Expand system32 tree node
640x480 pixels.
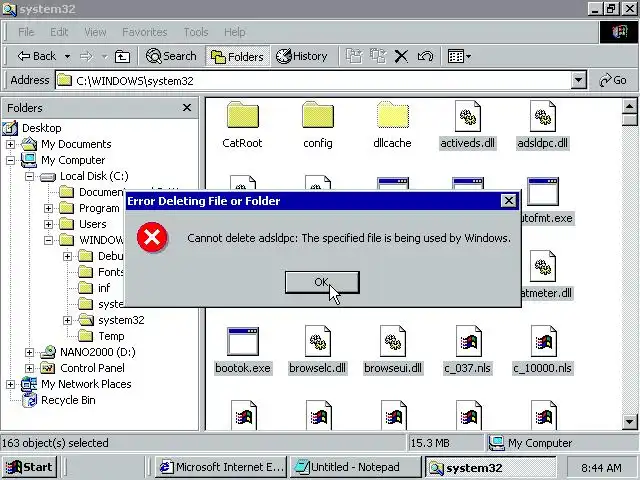[67, 320]
